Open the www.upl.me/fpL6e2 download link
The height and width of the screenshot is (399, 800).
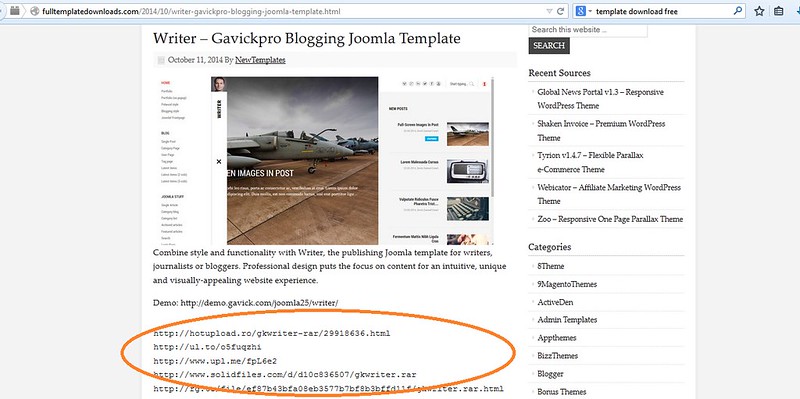(215, 361)
